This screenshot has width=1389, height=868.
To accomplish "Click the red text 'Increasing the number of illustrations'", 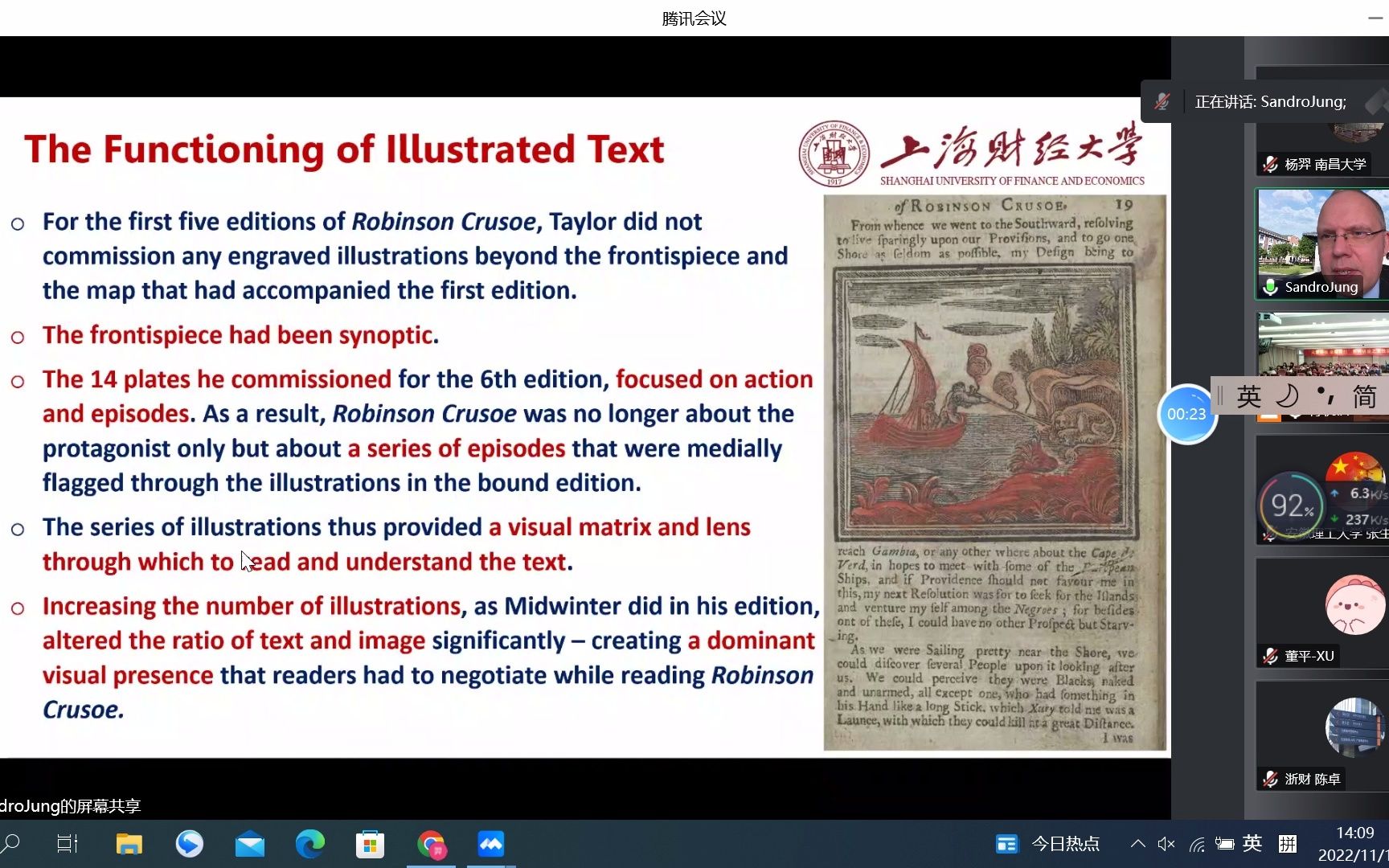I will click(x=252, y=605).
